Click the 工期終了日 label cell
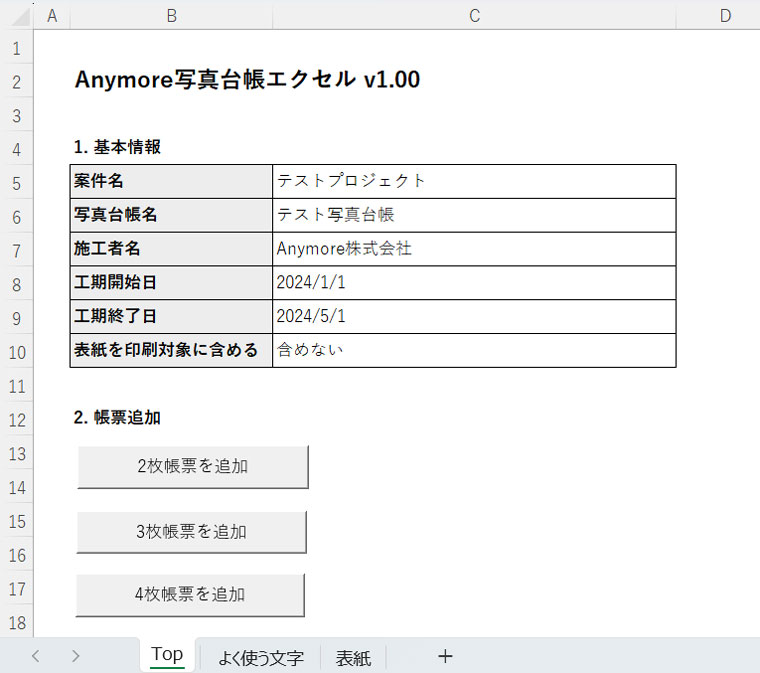This screenshot has height=673, width=760. (x=171, y=316)
